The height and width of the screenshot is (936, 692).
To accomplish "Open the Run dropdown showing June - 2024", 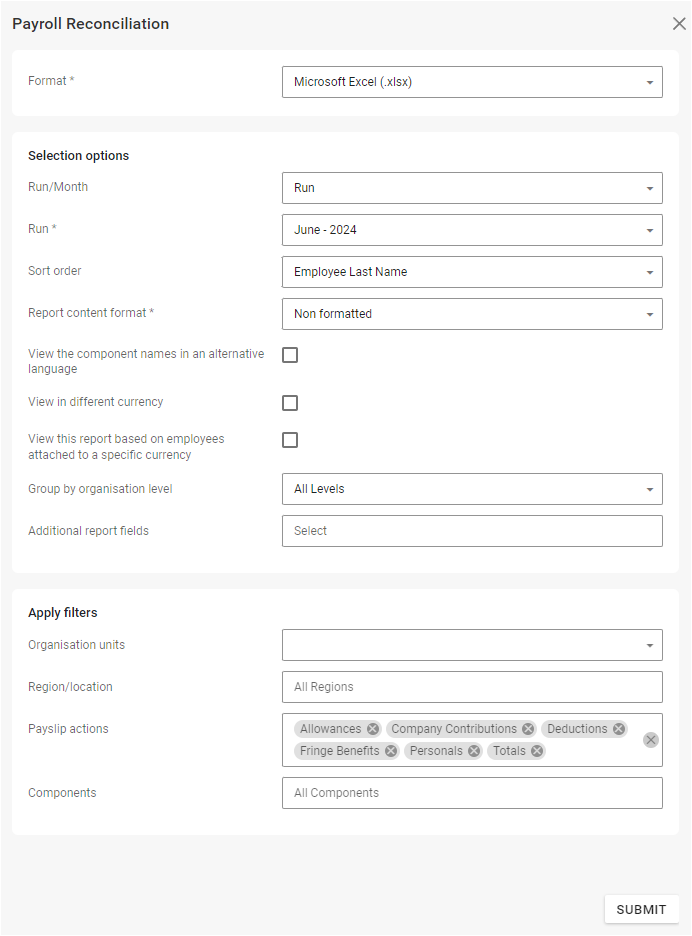I will (472, 230).
